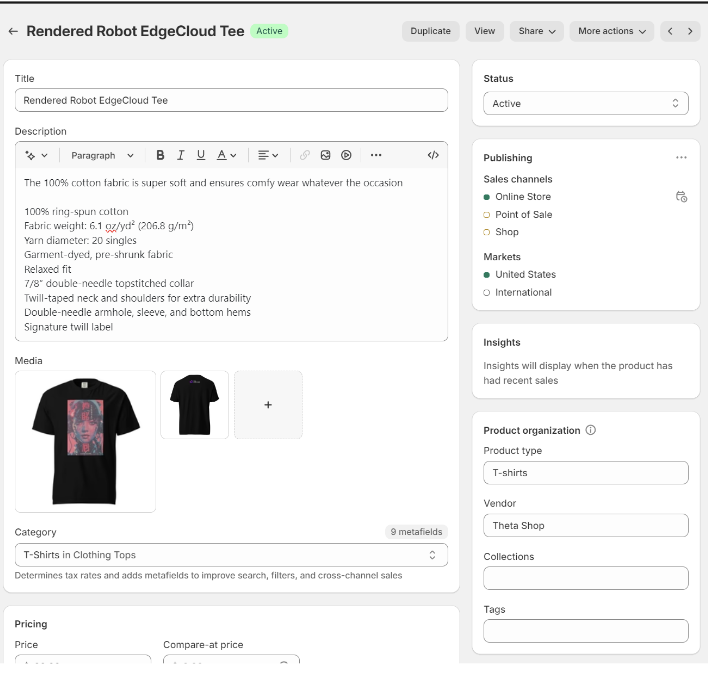Add new media with plus tile
The width and height of the screenshot is (708, 676).
click(x=268, y=405)
